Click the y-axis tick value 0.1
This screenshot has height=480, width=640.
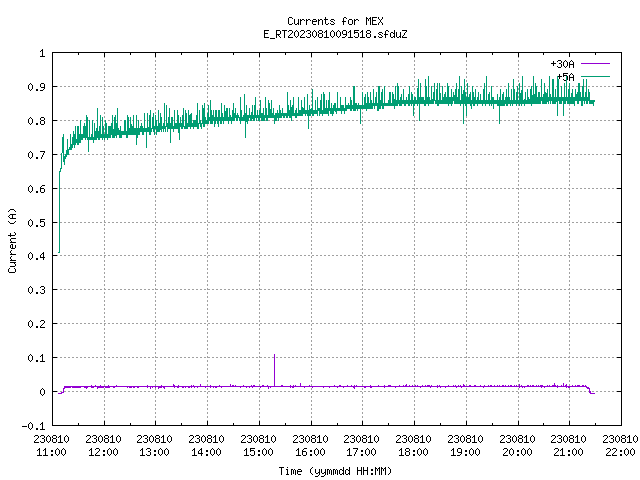[x=36, y=358]
